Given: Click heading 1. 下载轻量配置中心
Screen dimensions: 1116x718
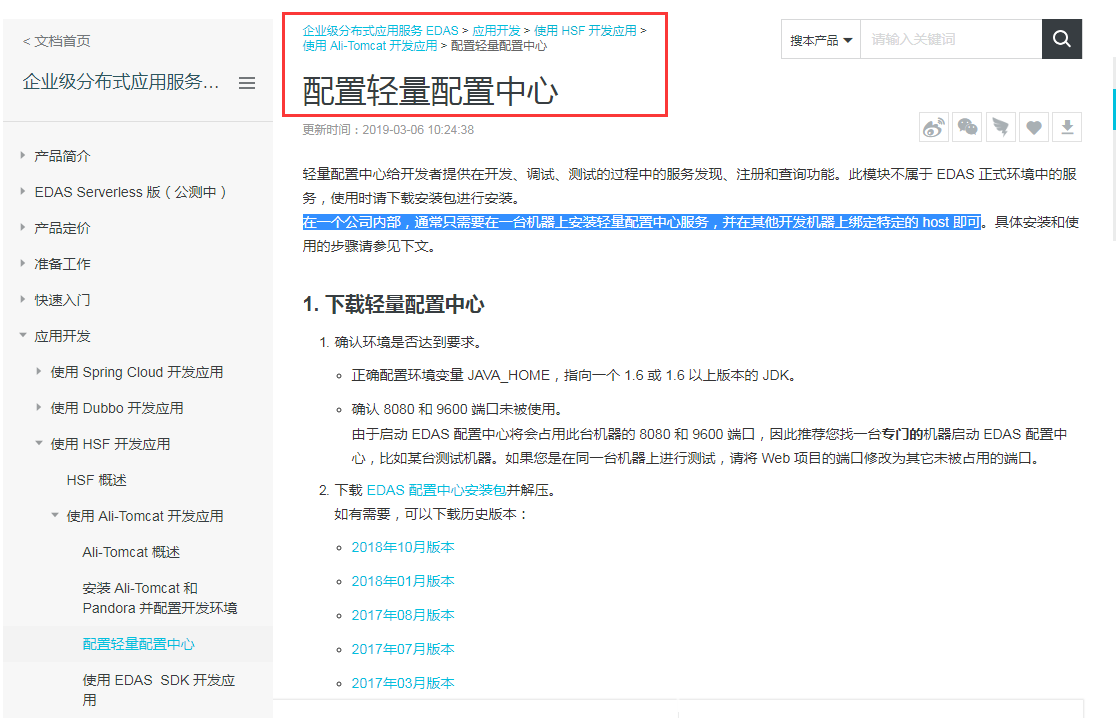Looking at the screenshot, I should pos(394,305).
